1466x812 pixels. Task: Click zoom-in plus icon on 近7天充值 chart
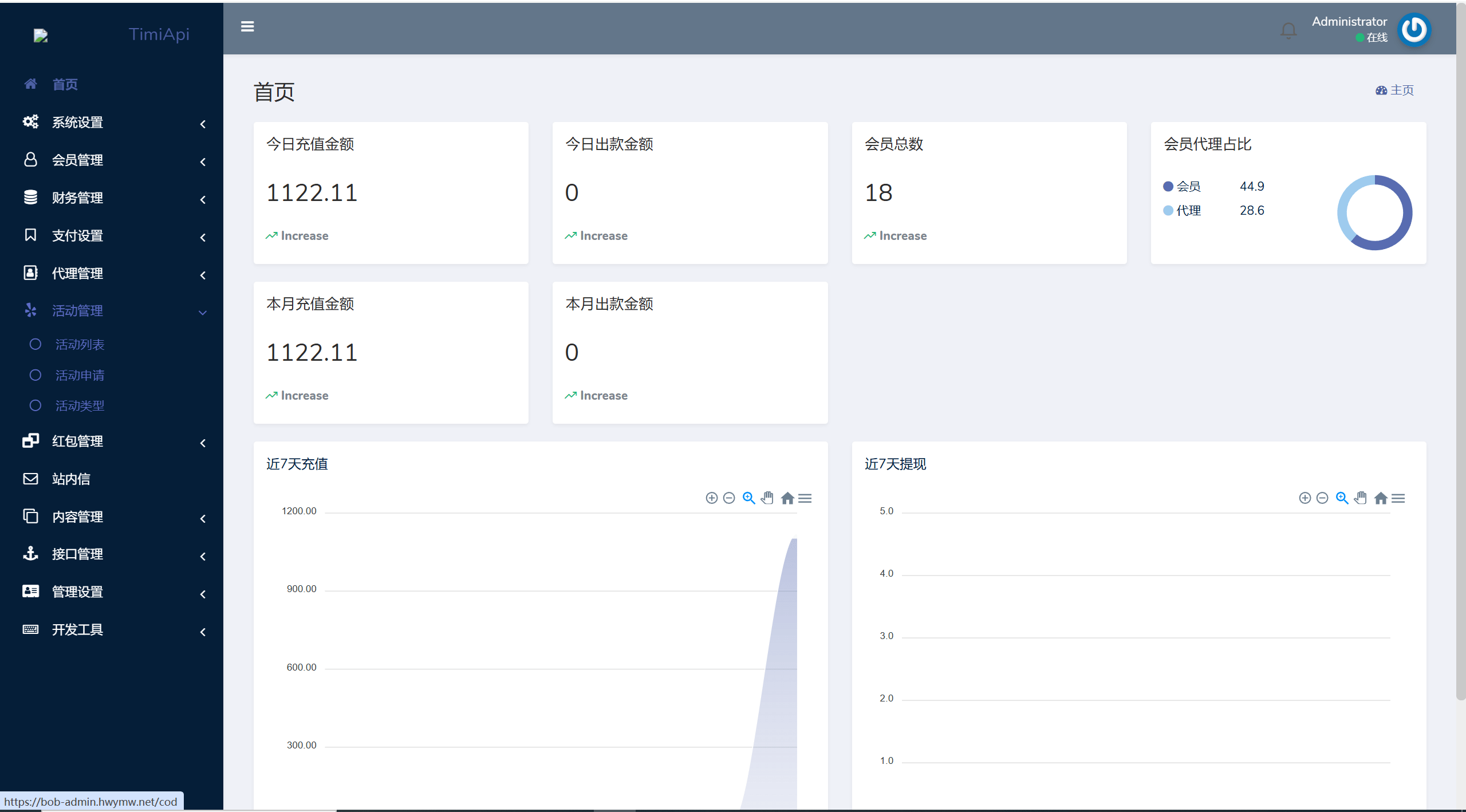(x=711, y=498)
